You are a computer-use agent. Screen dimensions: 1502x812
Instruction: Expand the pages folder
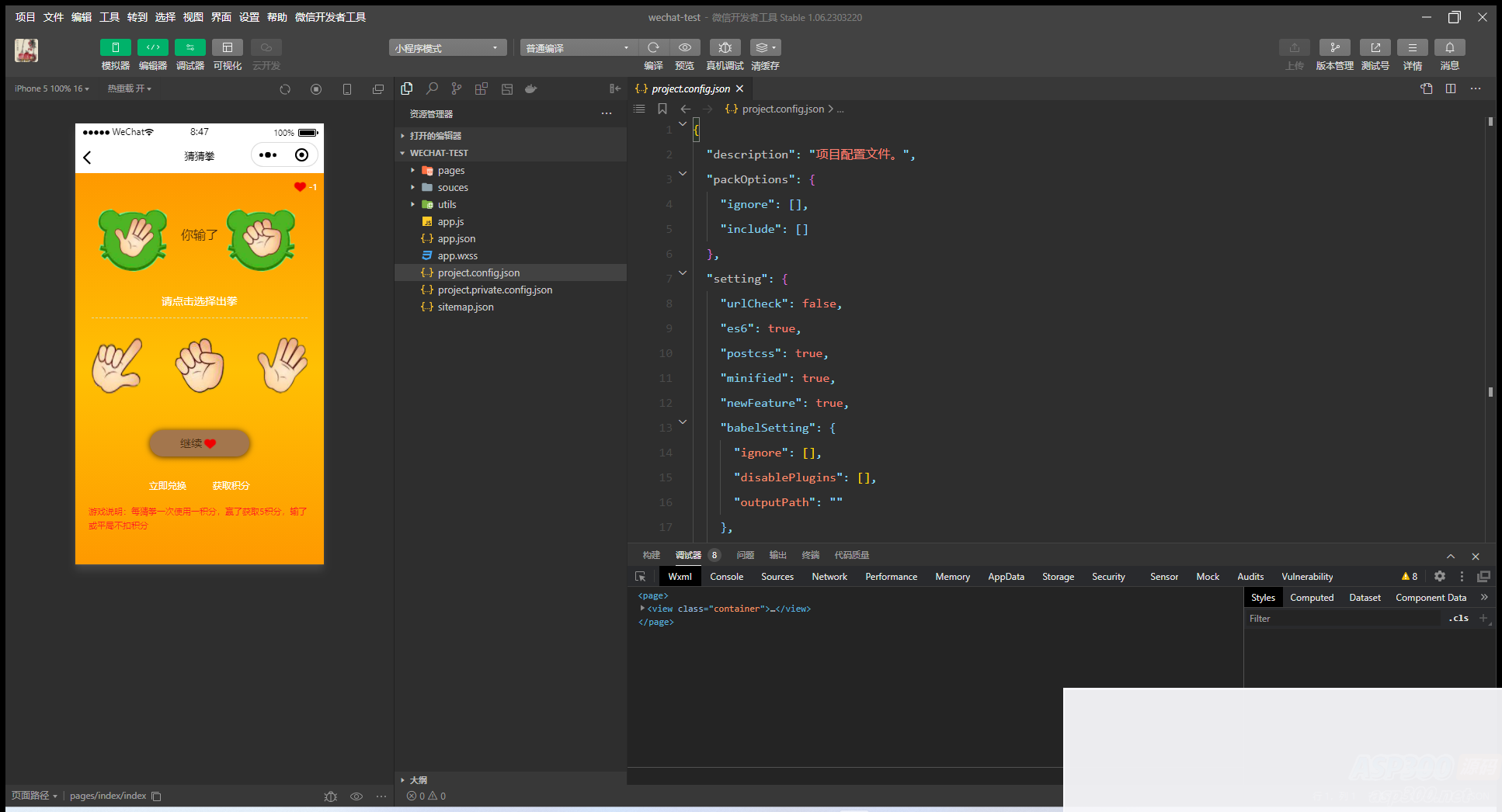click(450, 171)
